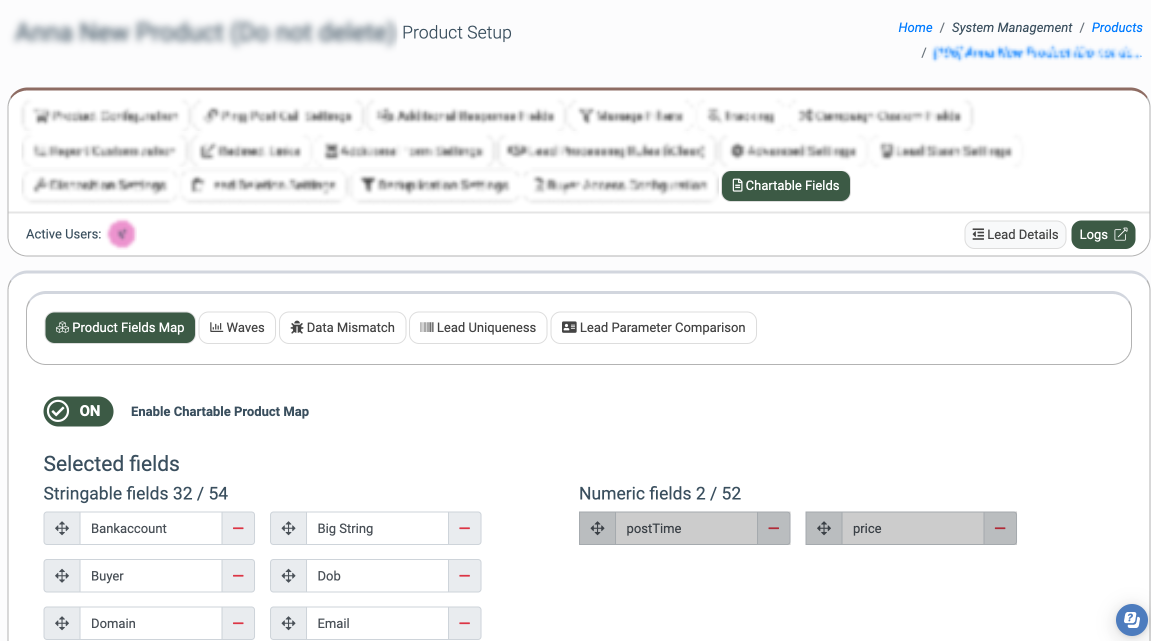1151x641 pixels.
Task: Click the Logs button
Action: point(1102,234)
